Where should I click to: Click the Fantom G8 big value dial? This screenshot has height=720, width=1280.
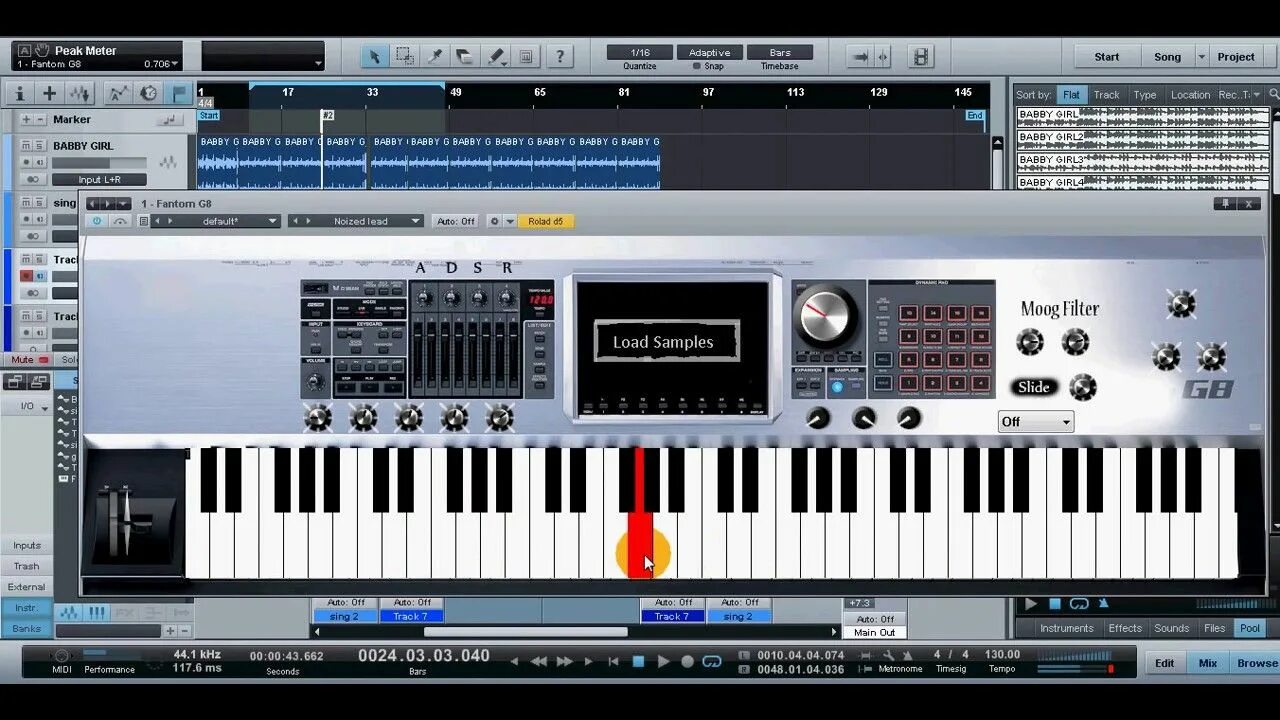pos(826,315)
